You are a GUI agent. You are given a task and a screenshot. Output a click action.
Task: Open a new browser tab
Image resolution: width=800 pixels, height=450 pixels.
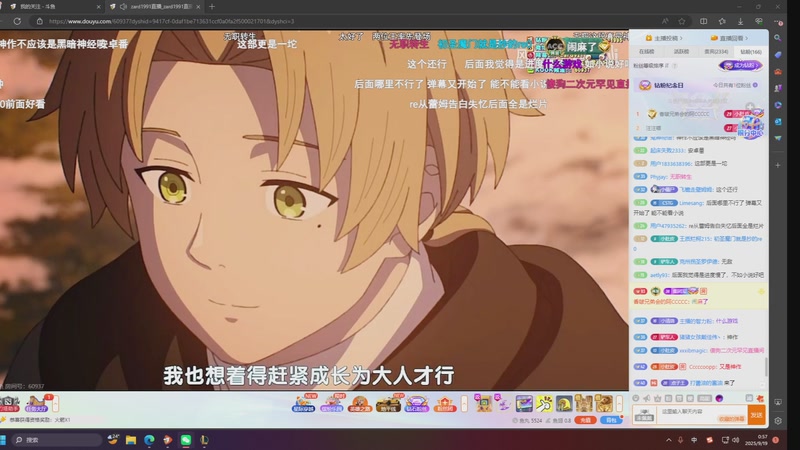pyautogui.click(x=212, y=7)
